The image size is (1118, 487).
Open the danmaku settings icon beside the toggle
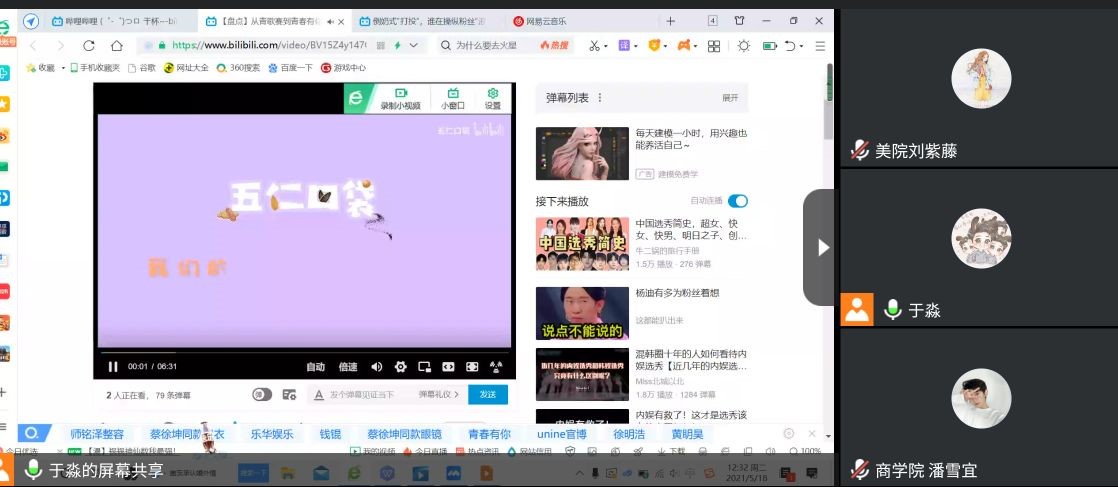coord(289,395)
